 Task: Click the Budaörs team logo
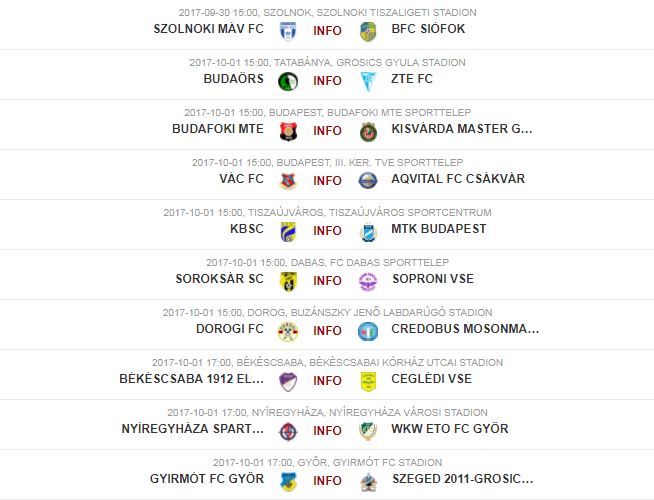coord(288,81)
